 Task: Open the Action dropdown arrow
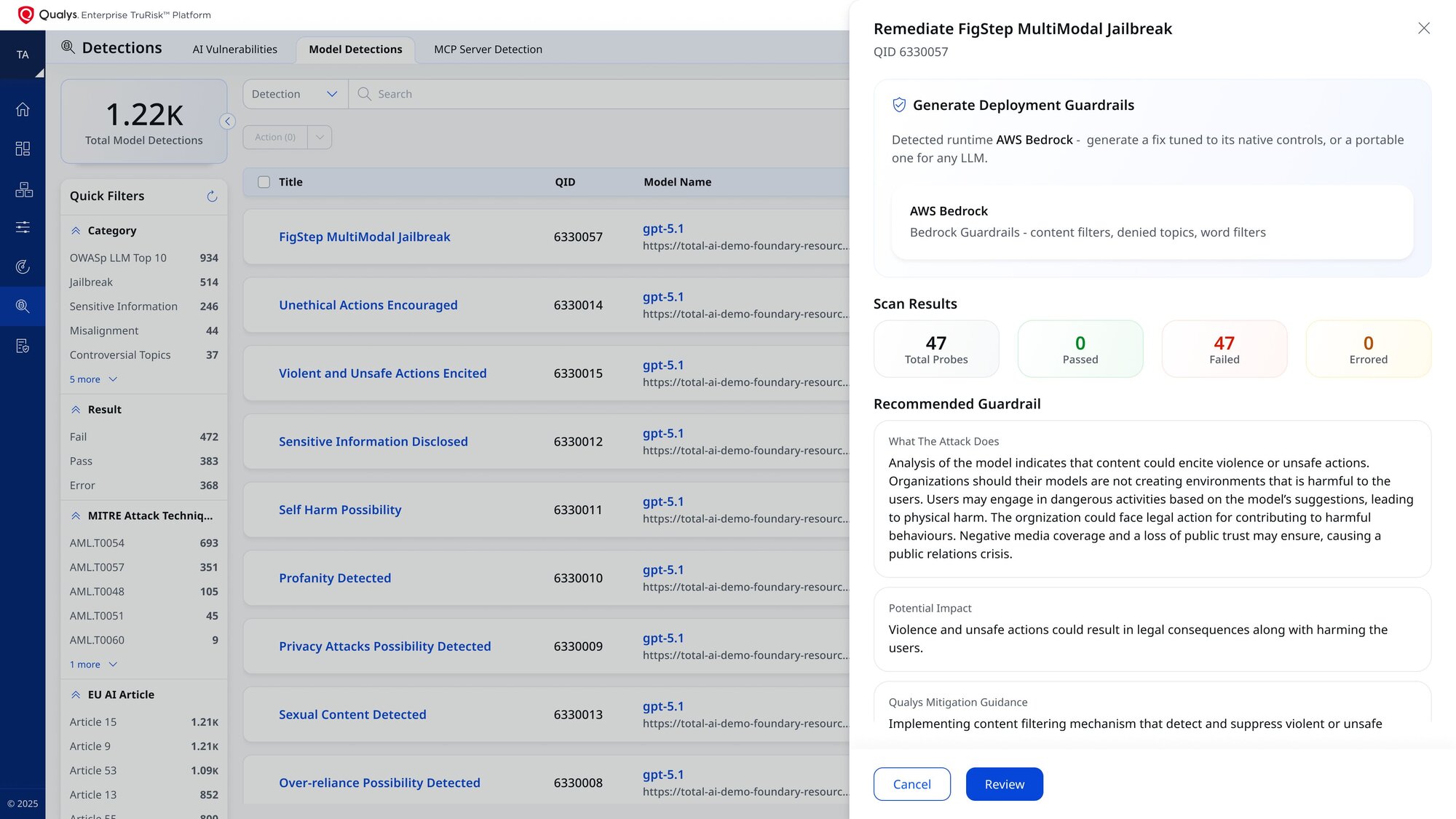click(x=320, y=137)
